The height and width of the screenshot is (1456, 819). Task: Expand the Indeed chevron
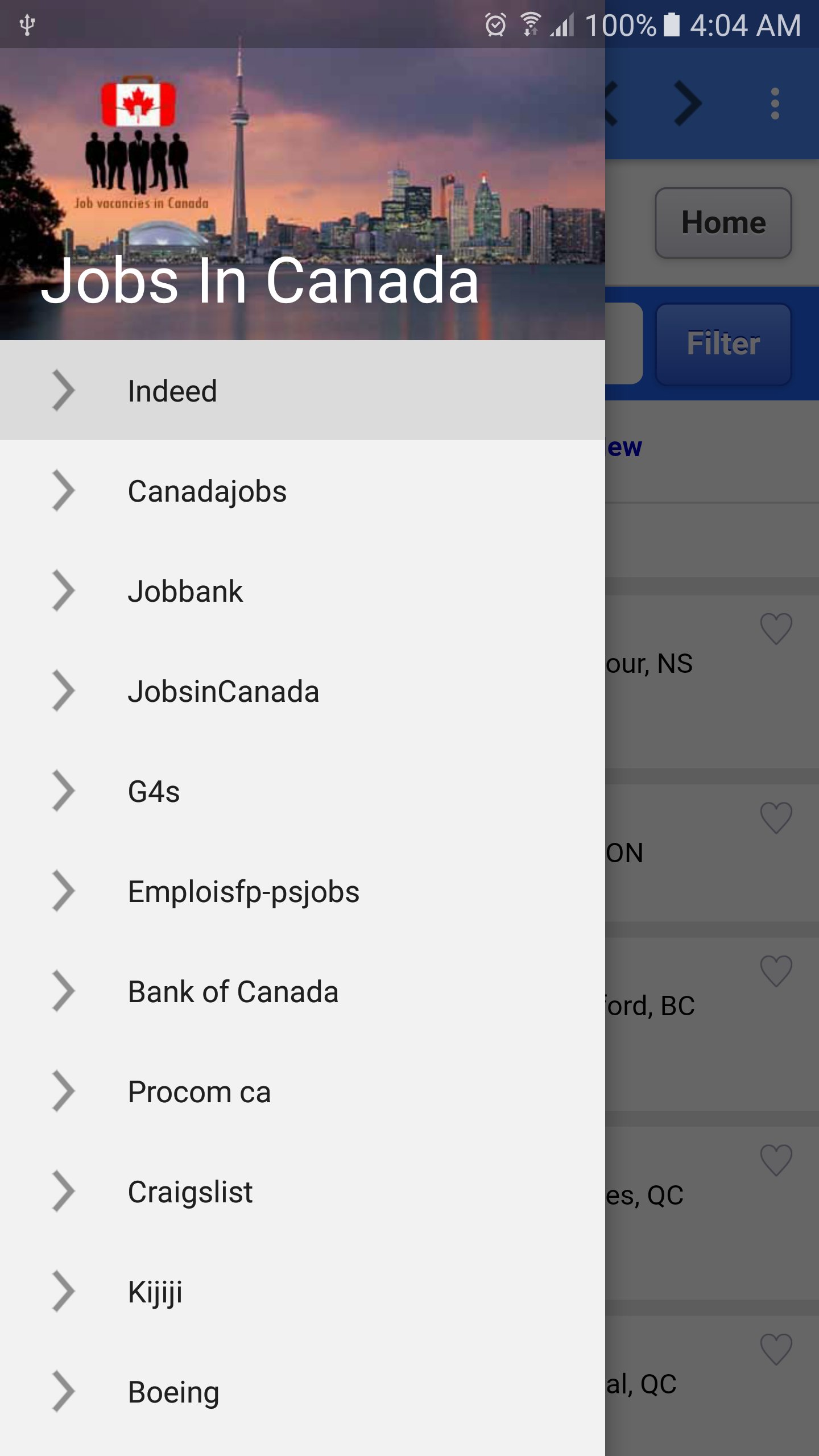point(63,391)
